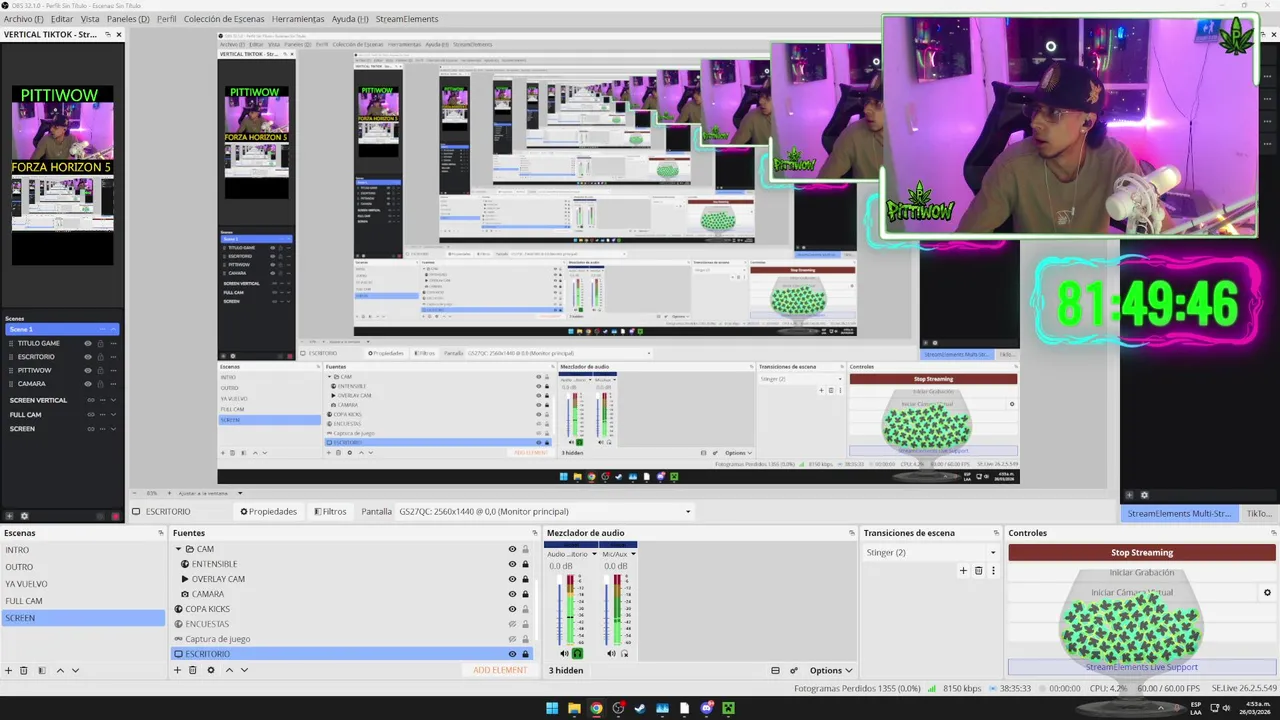Hide the COPA KICKS source
This screenshot has height=720, width=1280.
(512, 609)
